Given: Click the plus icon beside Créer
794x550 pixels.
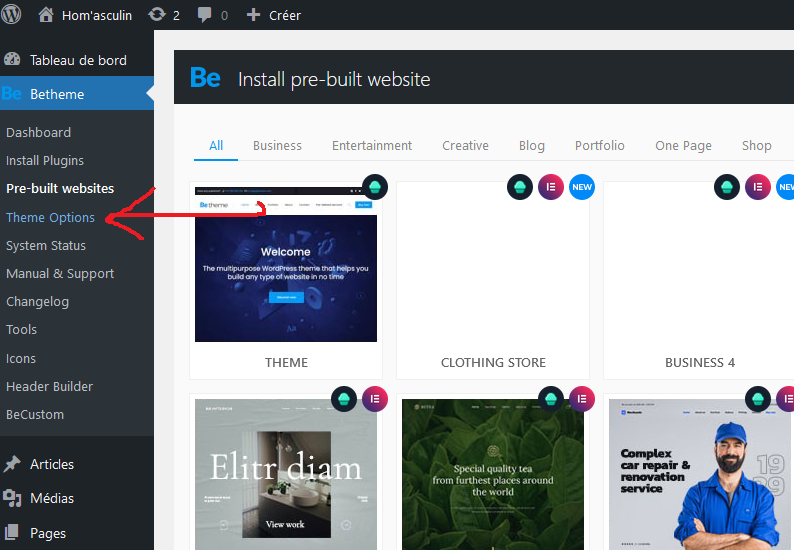Looking at the screenshot, I should click(253, 15).
